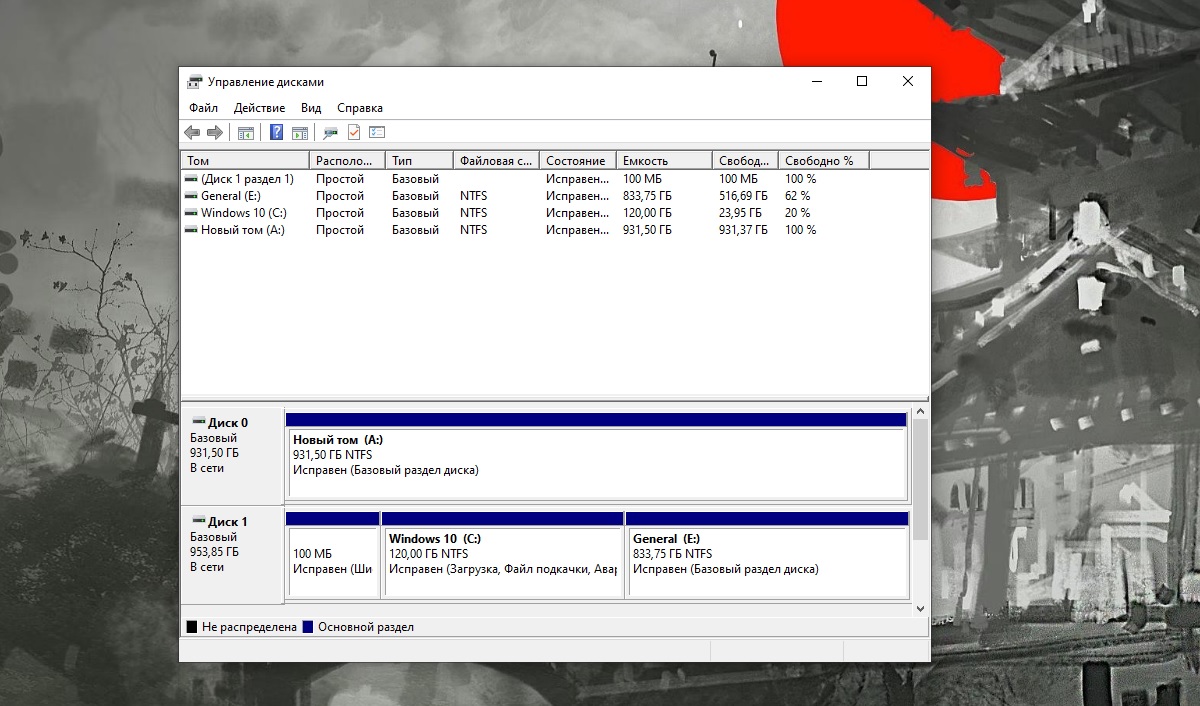Open Help via blue question mark icon
The width and height of the screenshot is (1200, 706).
pyautogui.click(x=276, y=133)
